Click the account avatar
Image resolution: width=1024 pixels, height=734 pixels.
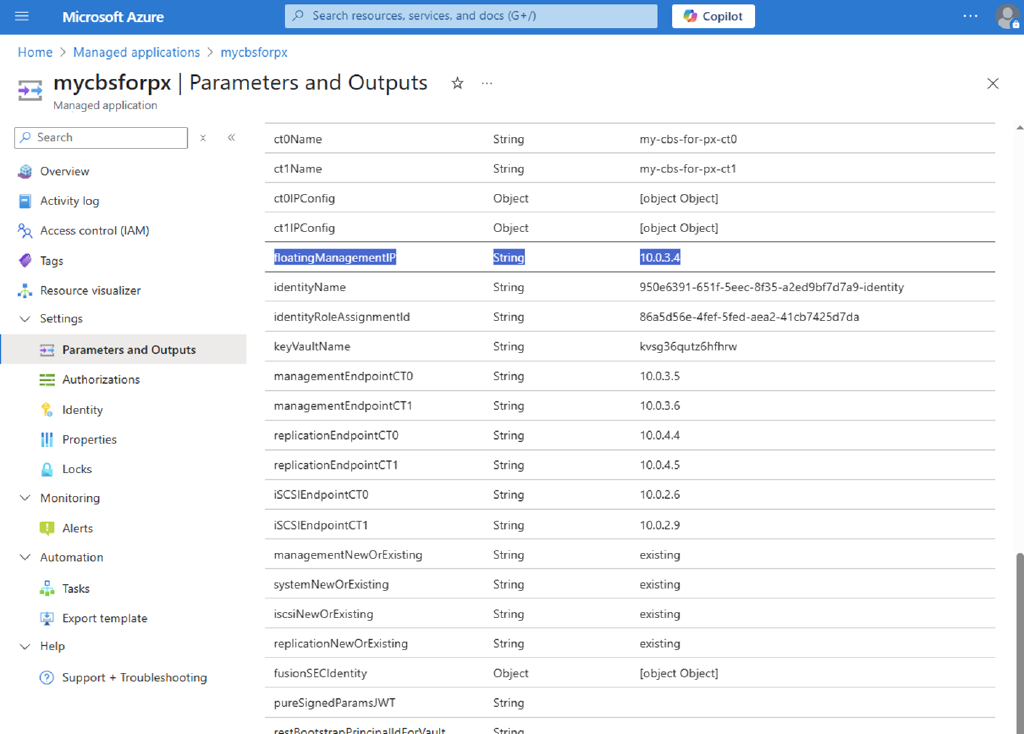(x=1008, y=16)
